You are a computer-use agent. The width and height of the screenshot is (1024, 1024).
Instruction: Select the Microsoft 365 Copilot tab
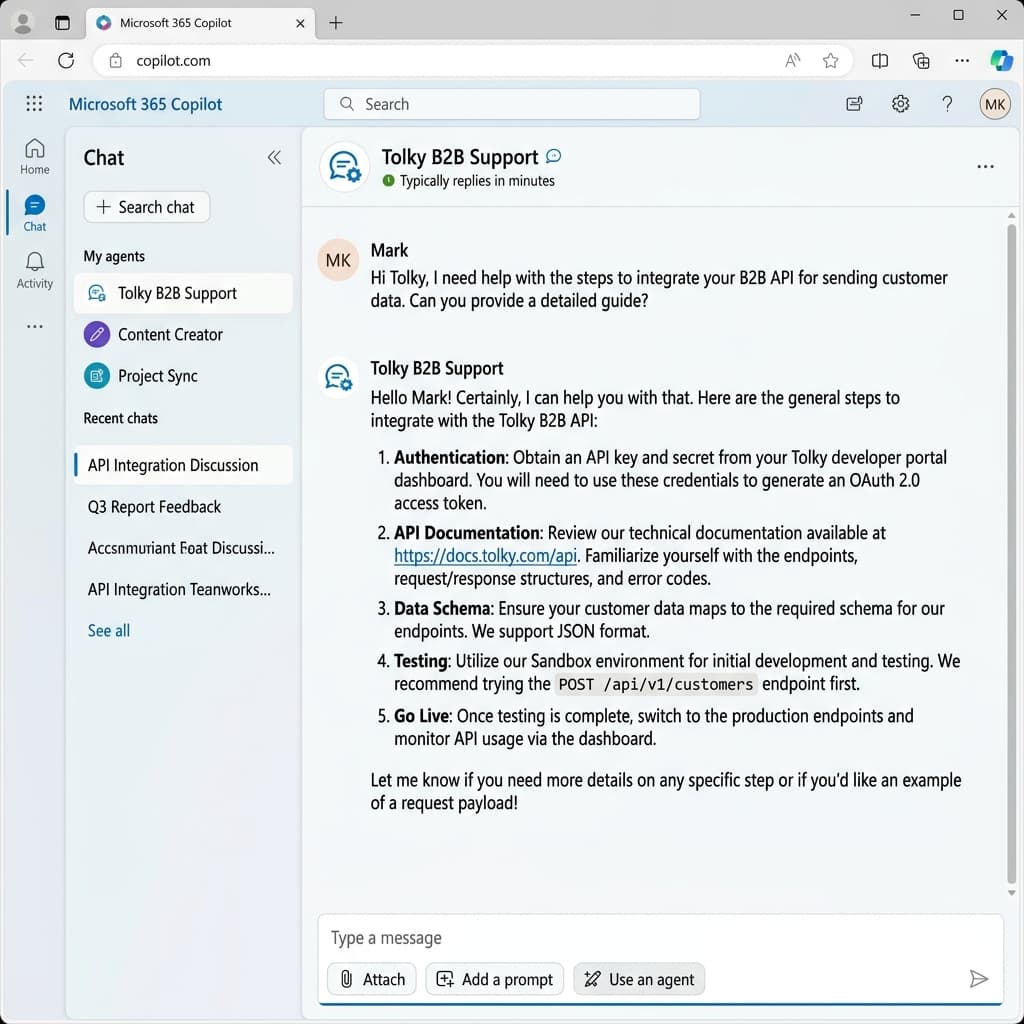200,23
